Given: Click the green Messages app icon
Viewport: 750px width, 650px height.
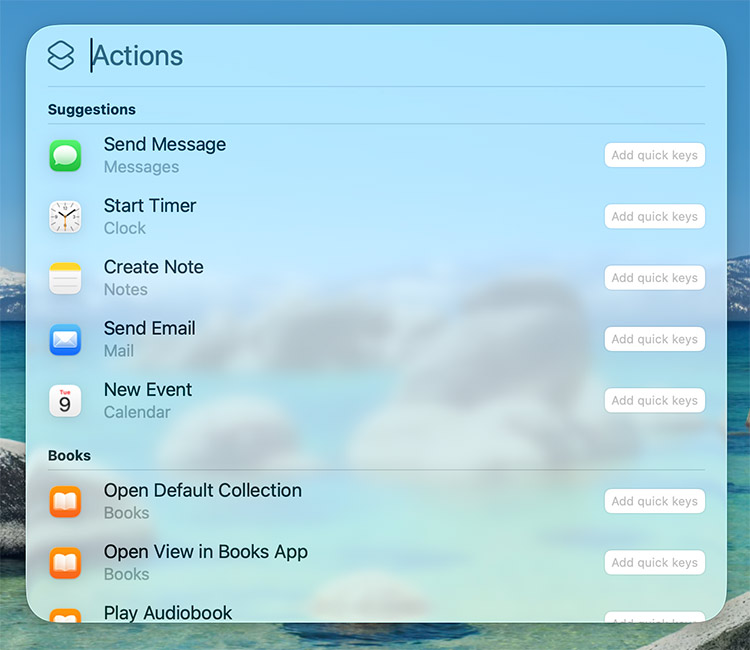Looking at the screenshot, I should (x=65, y=156).
